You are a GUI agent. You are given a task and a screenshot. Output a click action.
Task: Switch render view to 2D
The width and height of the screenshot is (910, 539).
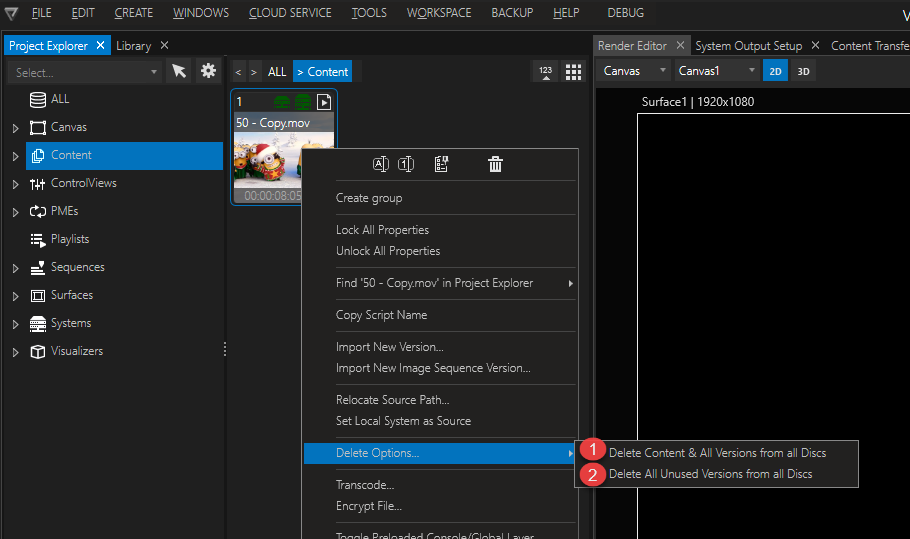click(775, 71)
